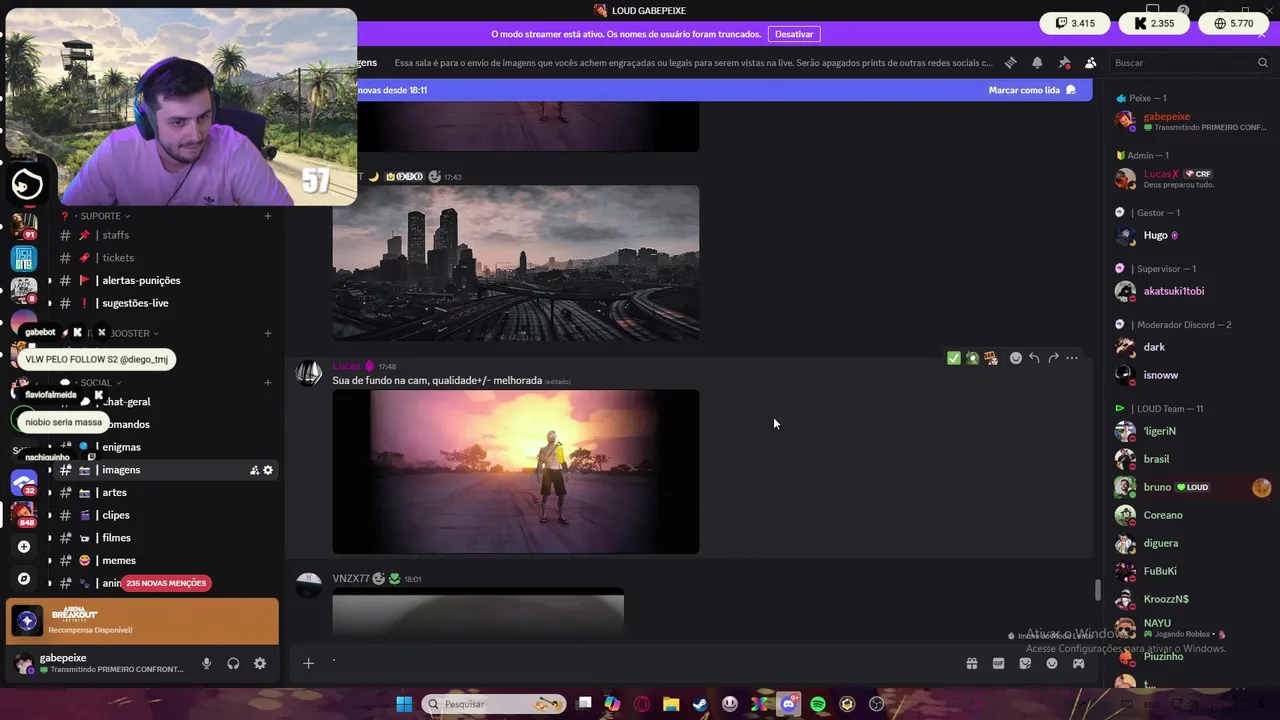The height and width of the screenshot is (720, 1280).
Task: Open notification settings bell icon
Action: pyautogui.click(x=1037, y=63)
